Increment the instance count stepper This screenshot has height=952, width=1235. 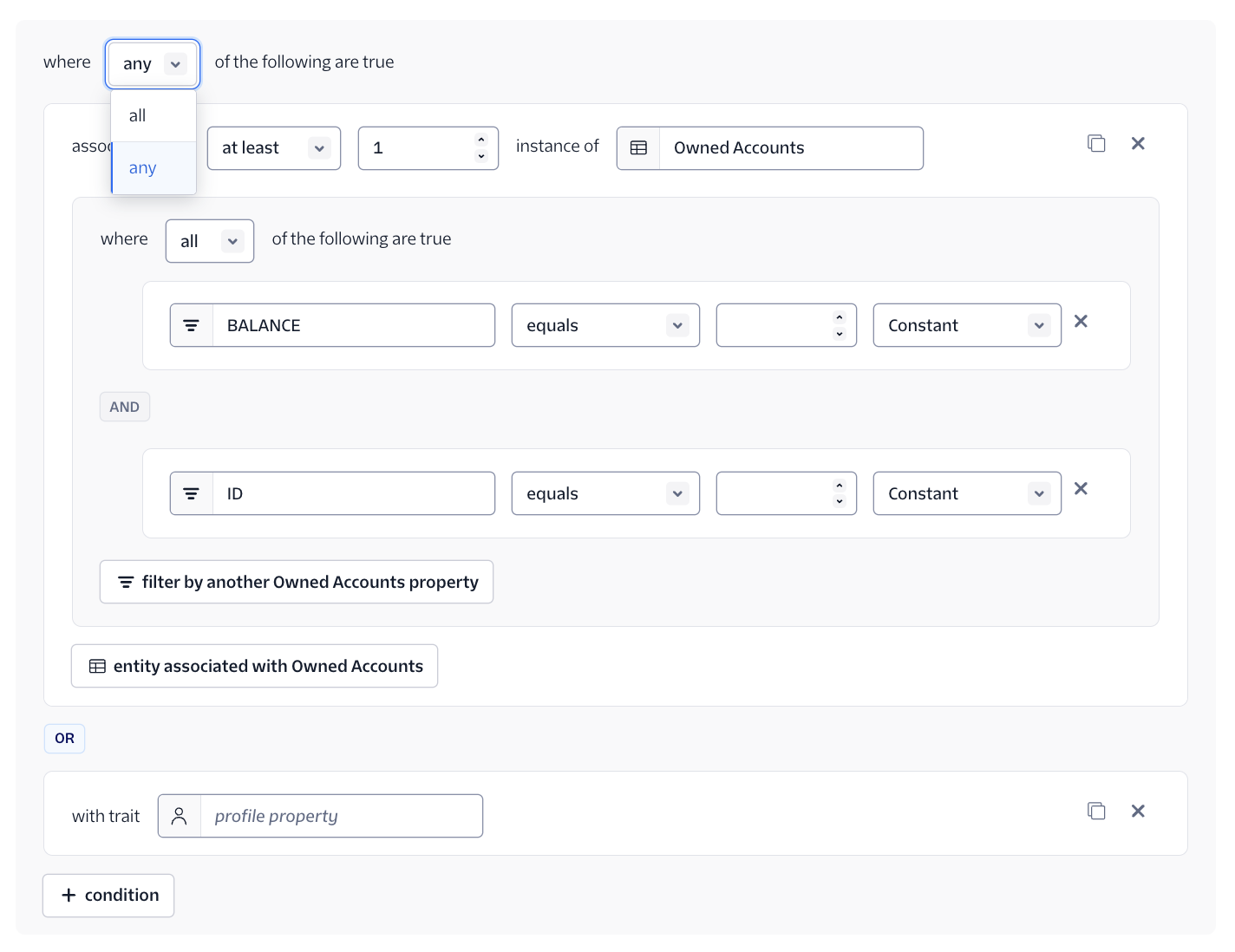click(481, 140)
